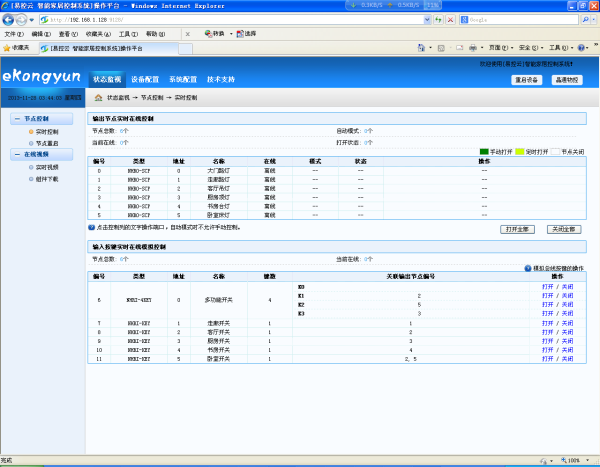The width and height of the screenshot is (600, 467).
Task: Click the blue help icon below output table
Action: 92,228
